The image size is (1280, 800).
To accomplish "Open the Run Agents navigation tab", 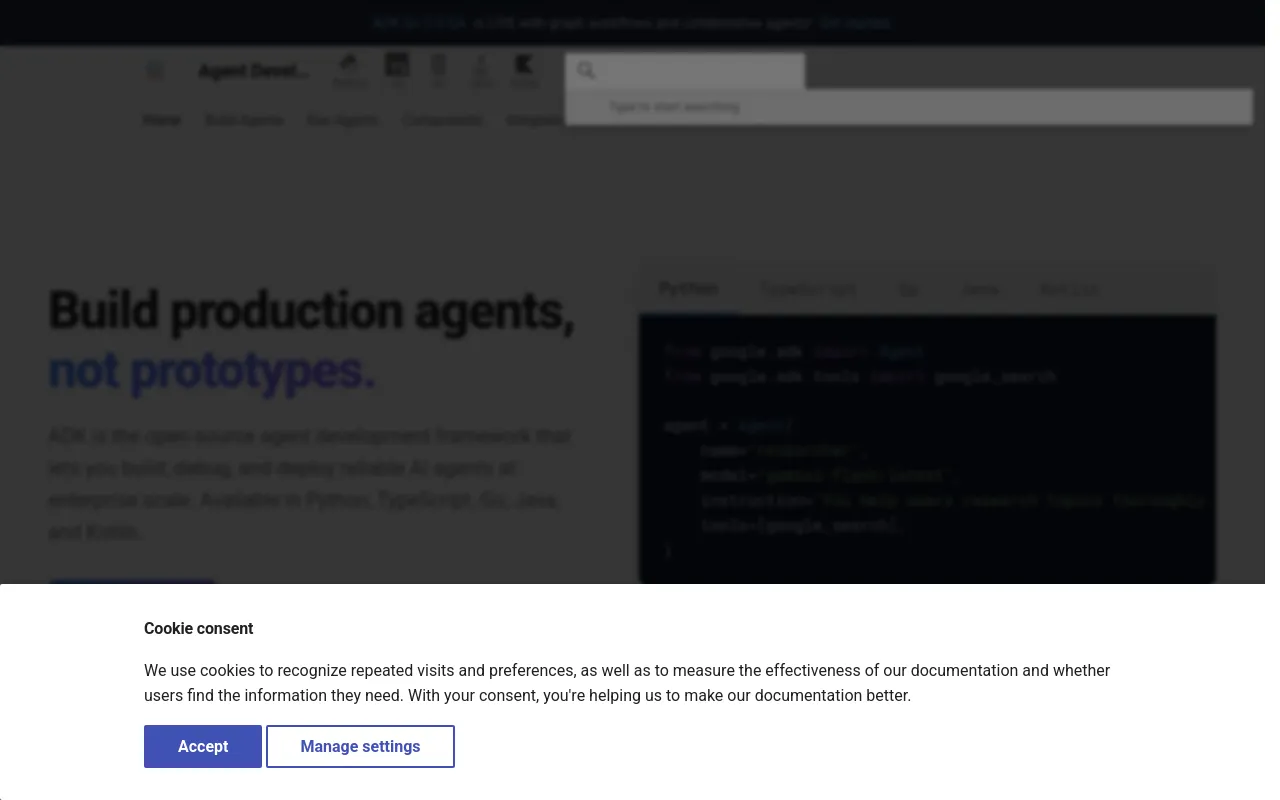I will tap(343, 120).
